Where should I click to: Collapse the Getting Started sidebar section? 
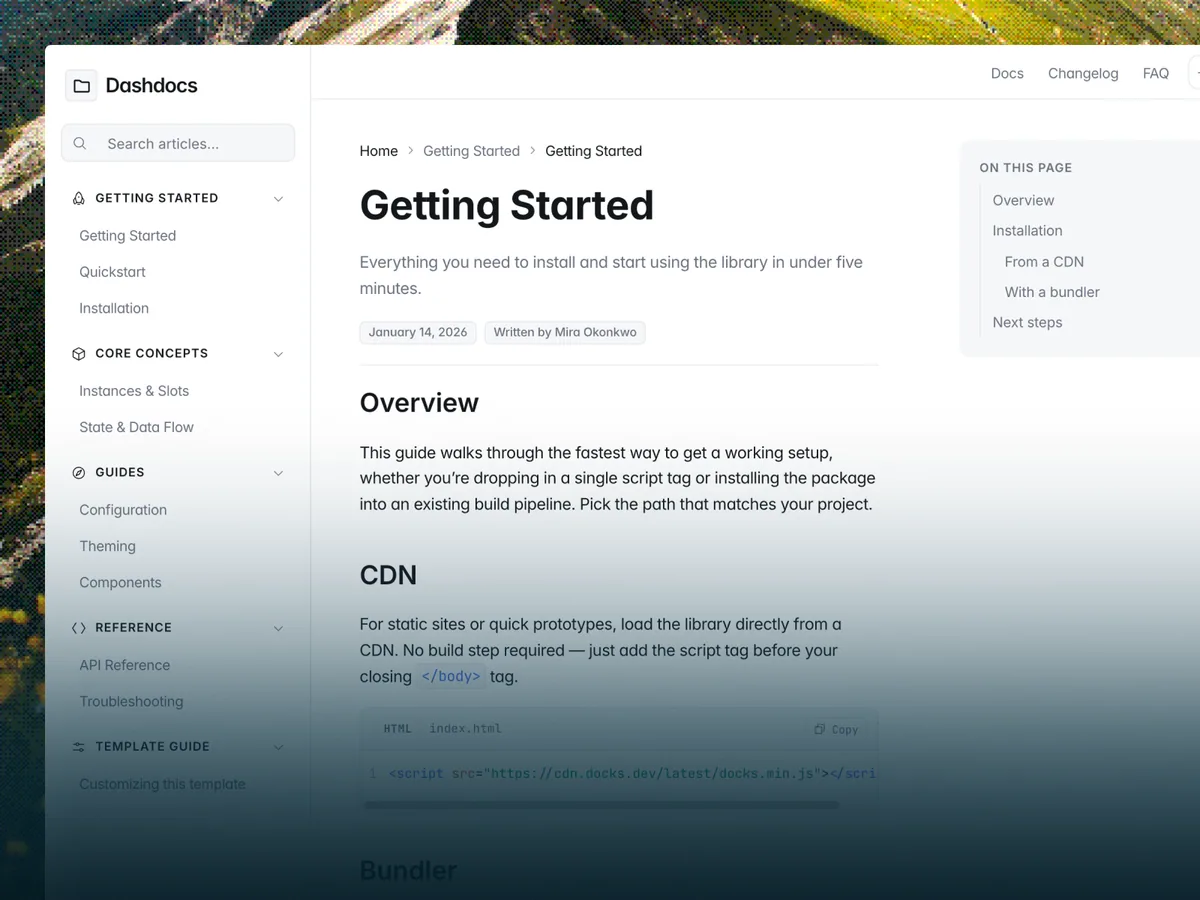(278, 199)
